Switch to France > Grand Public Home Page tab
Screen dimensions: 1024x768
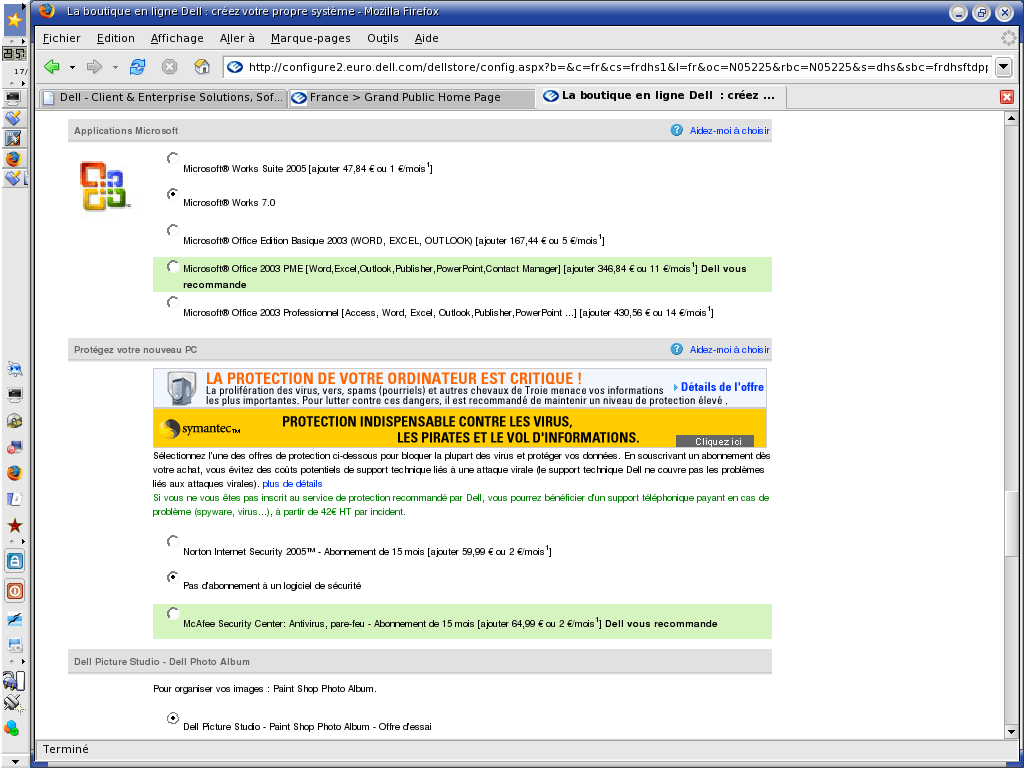tap(411, 97)
